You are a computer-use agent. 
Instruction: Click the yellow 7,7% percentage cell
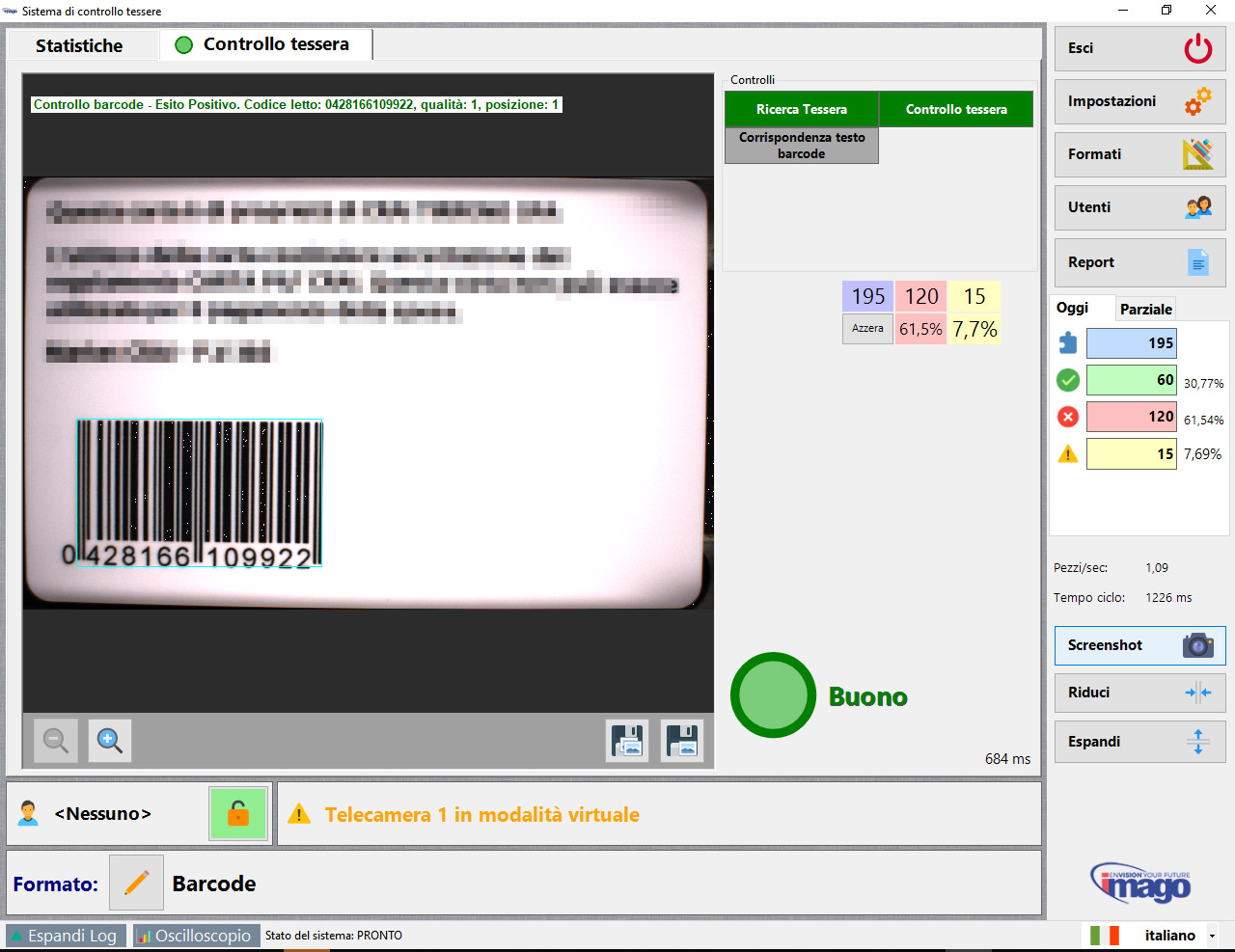tap(974, 329)
